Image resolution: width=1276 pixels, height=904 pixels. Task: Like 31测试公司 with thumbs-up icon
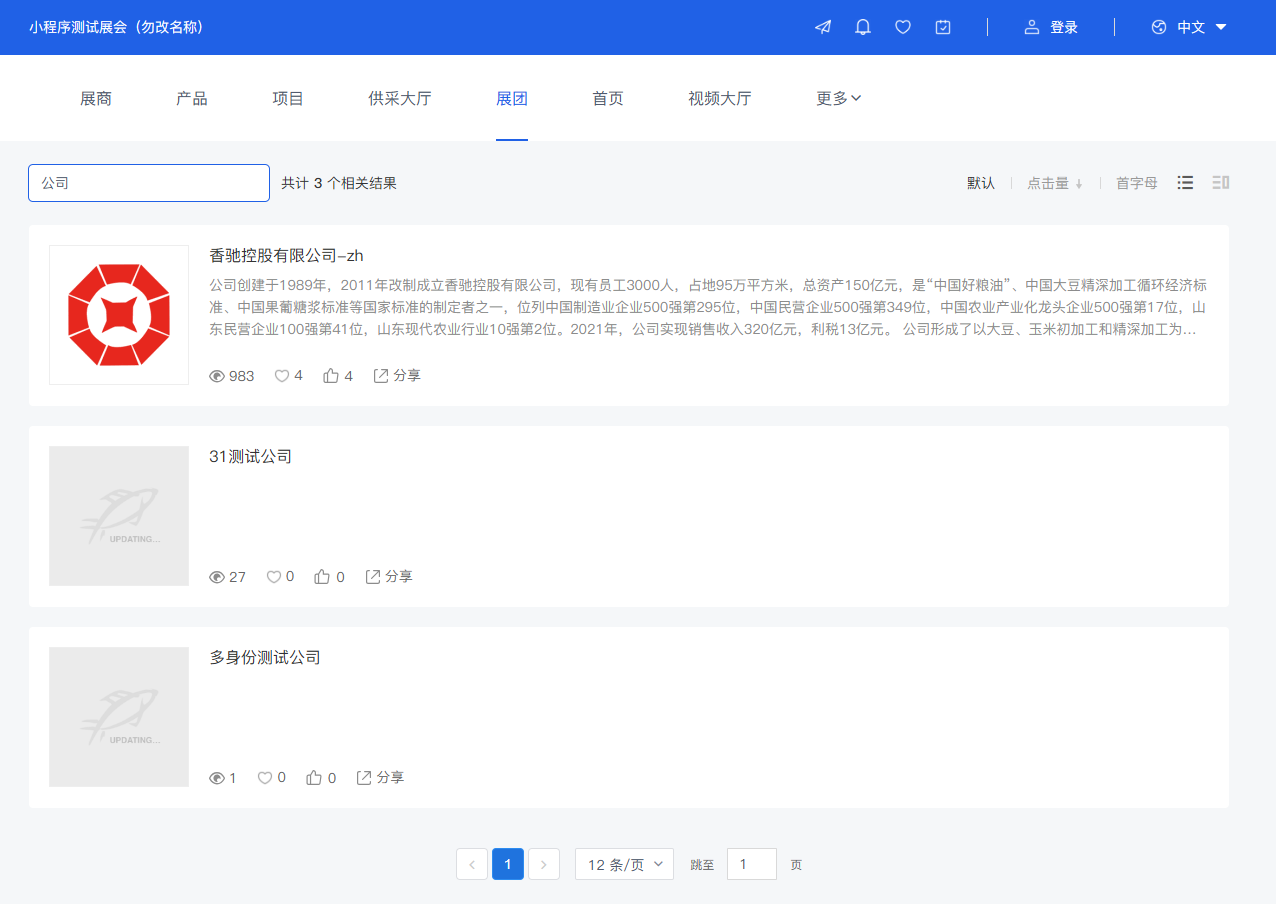pos(322,577)
